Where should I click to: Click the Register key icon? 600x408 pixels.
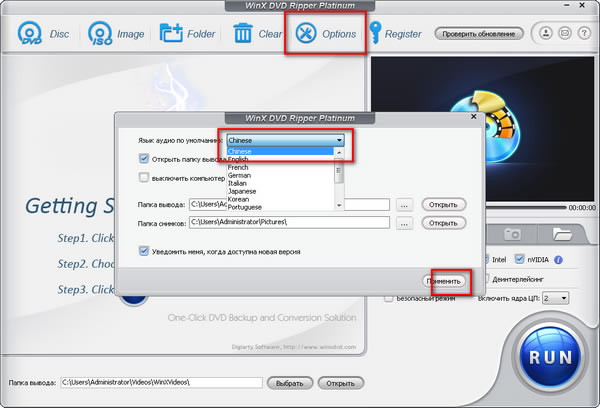375,33
